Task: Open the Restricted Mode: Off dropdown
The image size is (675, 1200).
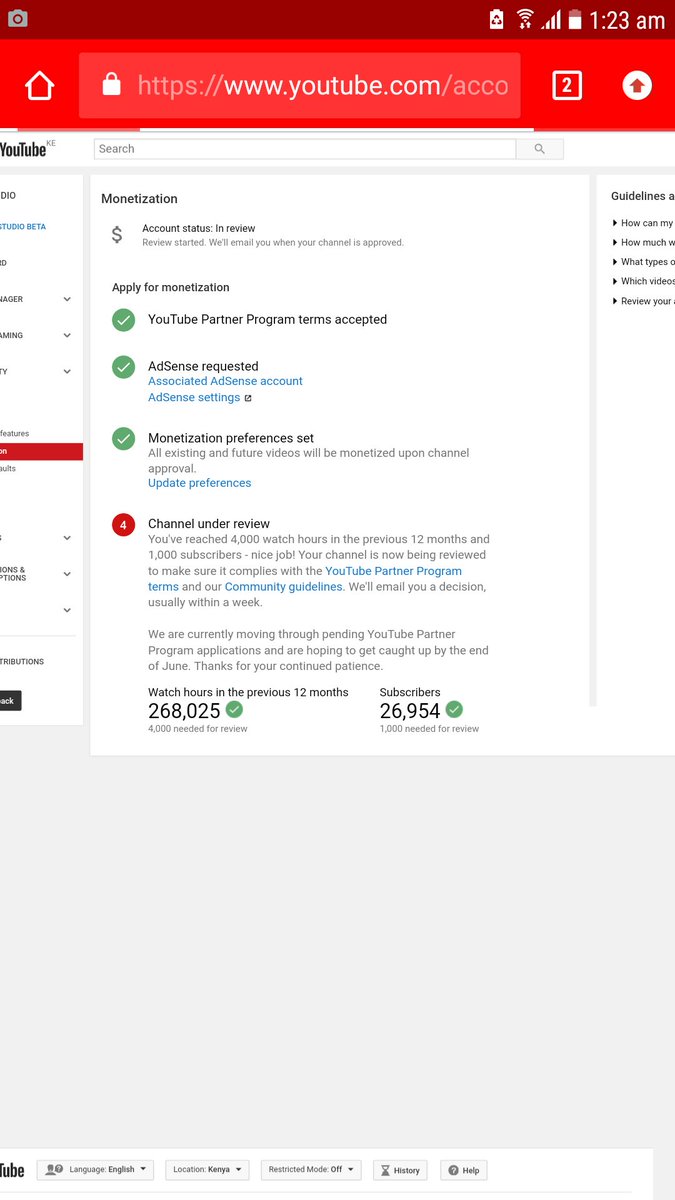Action: tap(311, 1169)
